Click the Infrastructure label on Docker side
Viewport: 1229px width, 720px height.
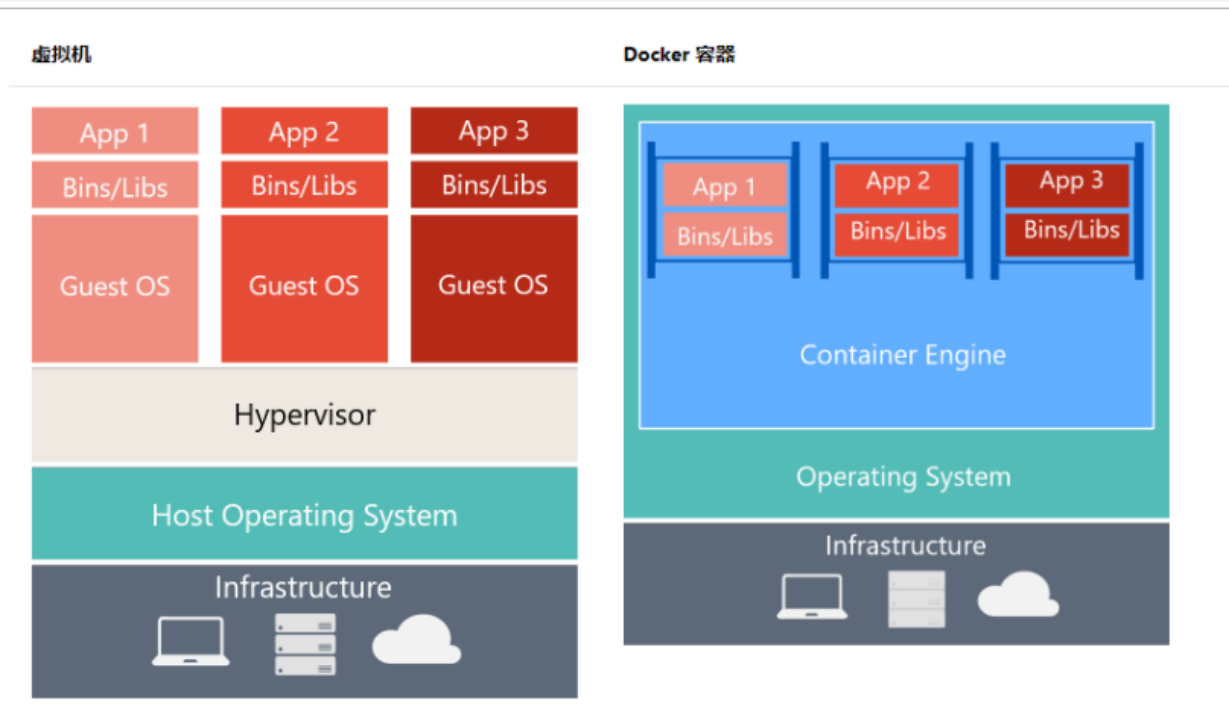903,546
